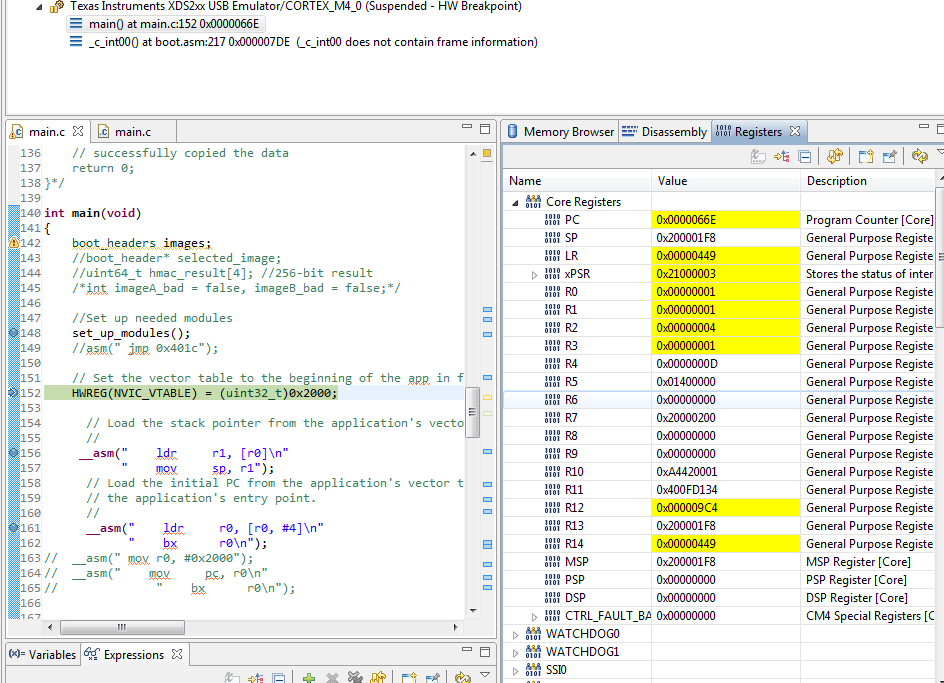Open a new Registers view window

[x=865, y=156]
